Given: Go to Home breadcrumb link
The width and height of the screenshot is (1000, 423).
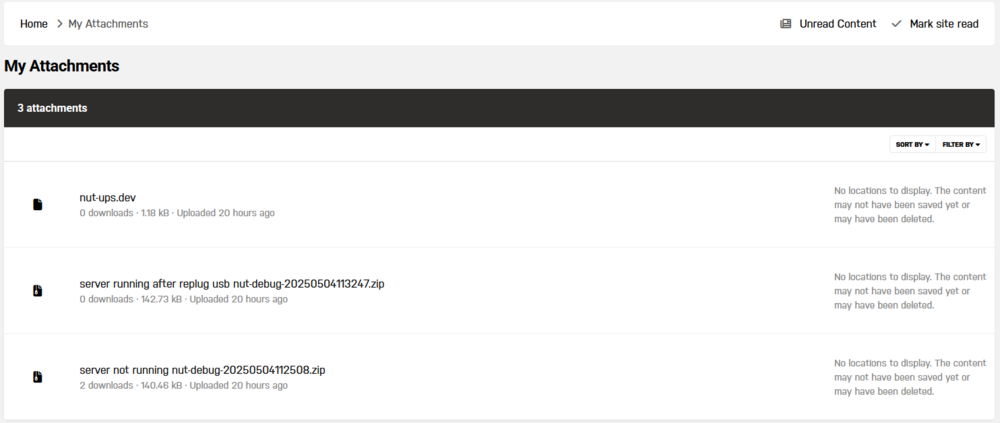Looking at the screenshot, I should click(x=34, y=24).
